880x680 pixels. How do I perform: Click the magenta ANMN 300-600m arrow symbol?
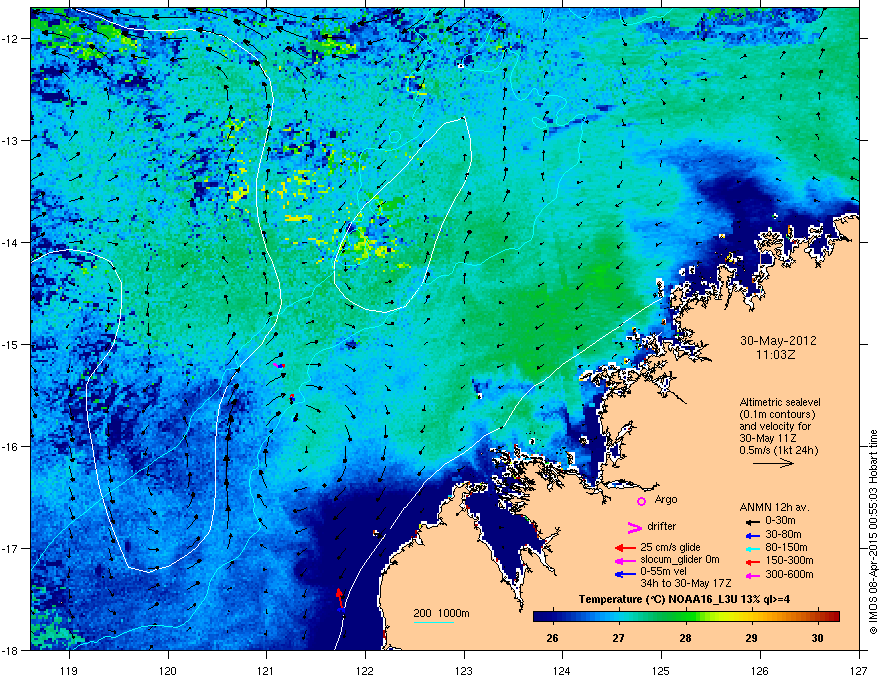tap(753, 575)
